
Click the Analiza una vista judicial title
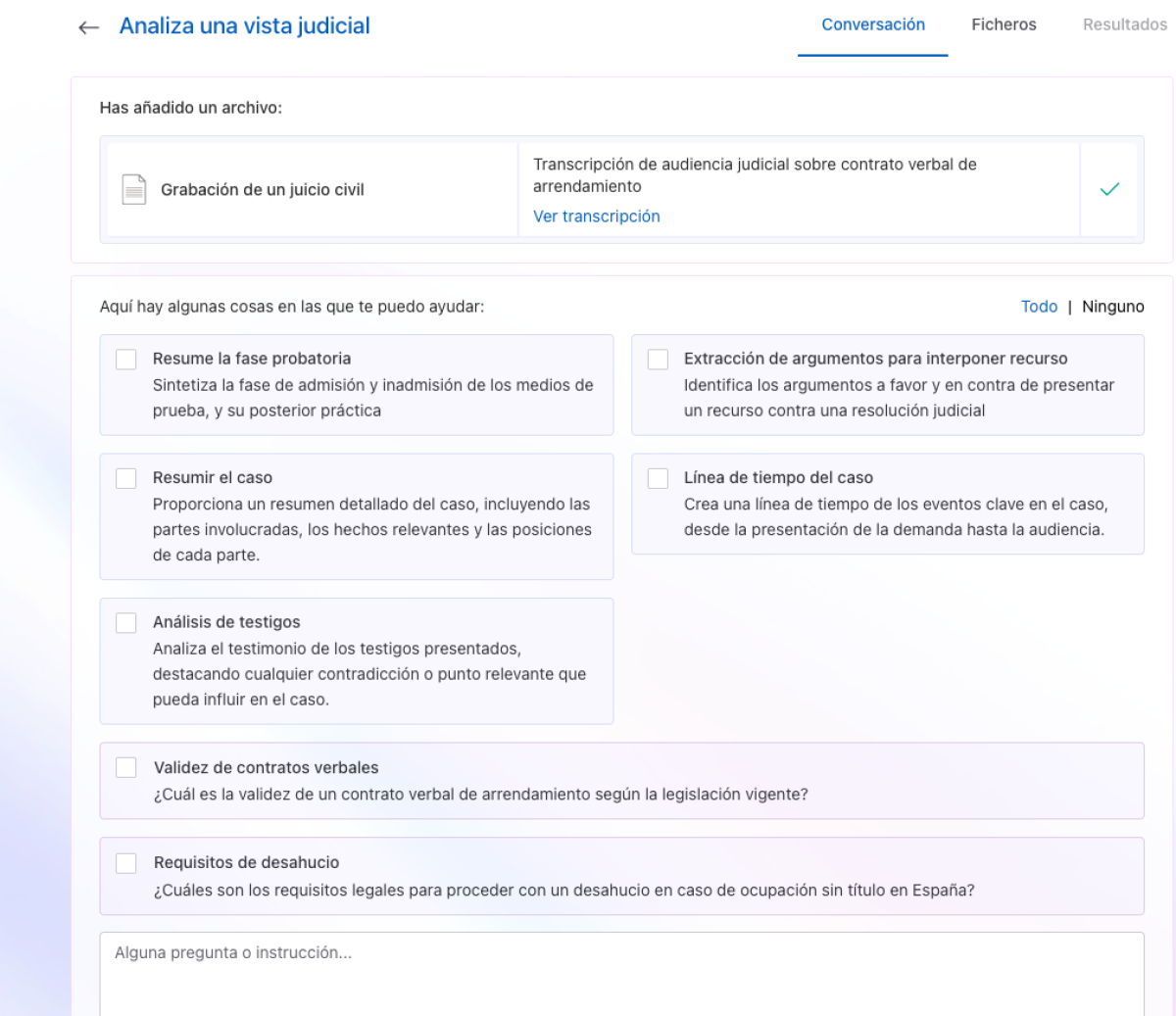click(x=245, y=26)
